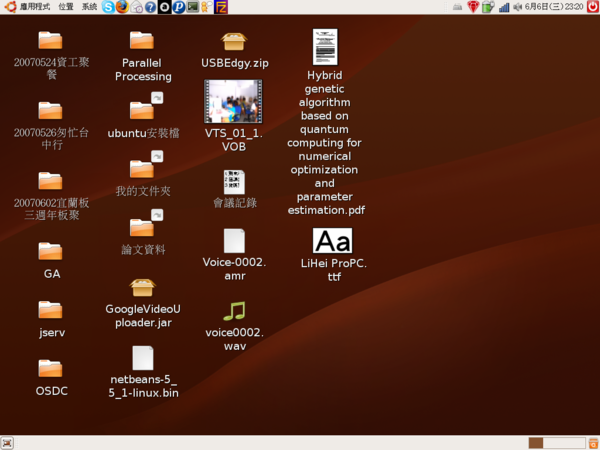Select the Hybrid genetic algorithm PDF thumbnail
This screenshot has height=450, width=600.
(325, 47)
